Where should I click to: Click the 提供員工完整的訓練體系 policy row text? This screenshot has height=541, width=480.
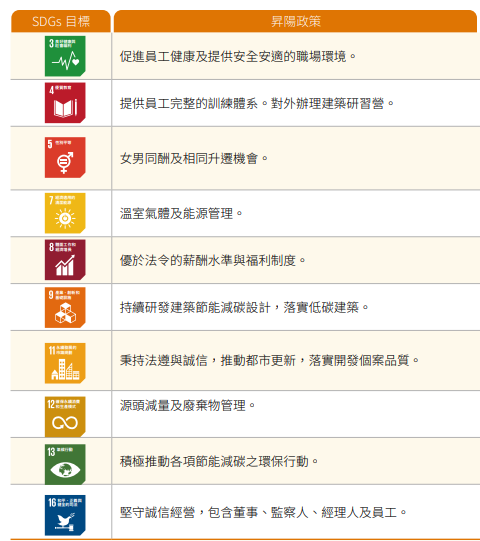point(189,103)
